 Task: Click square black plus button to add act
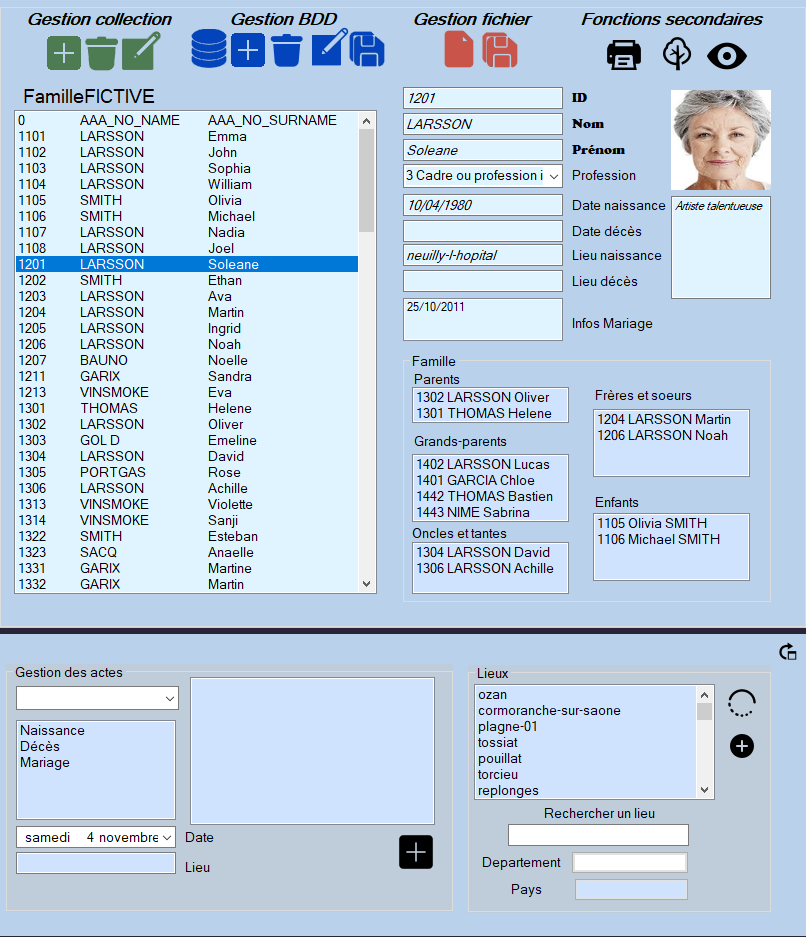416,852
